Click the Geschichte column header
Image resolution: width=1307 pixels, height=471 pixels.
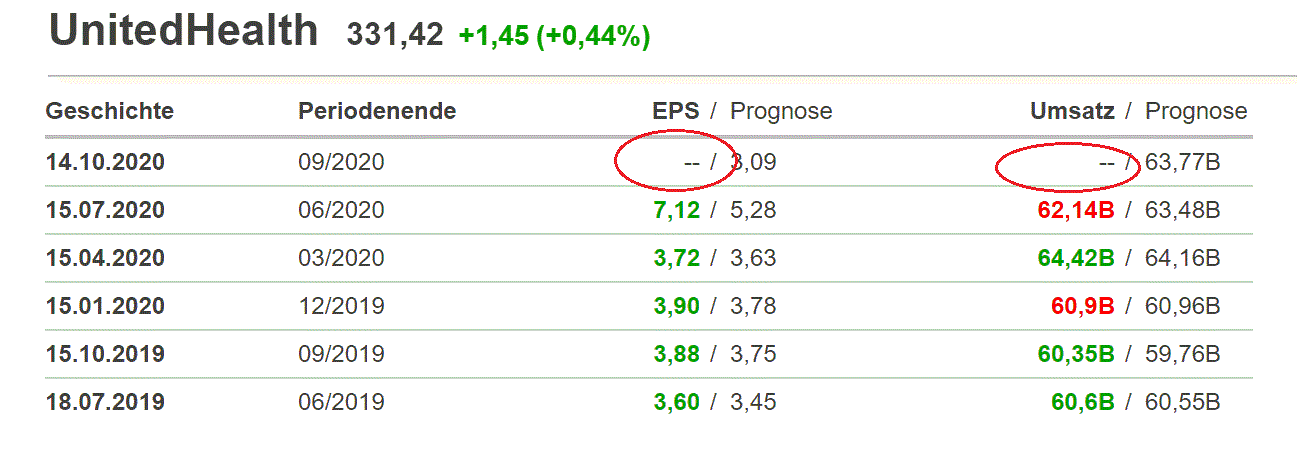point(109,111)
